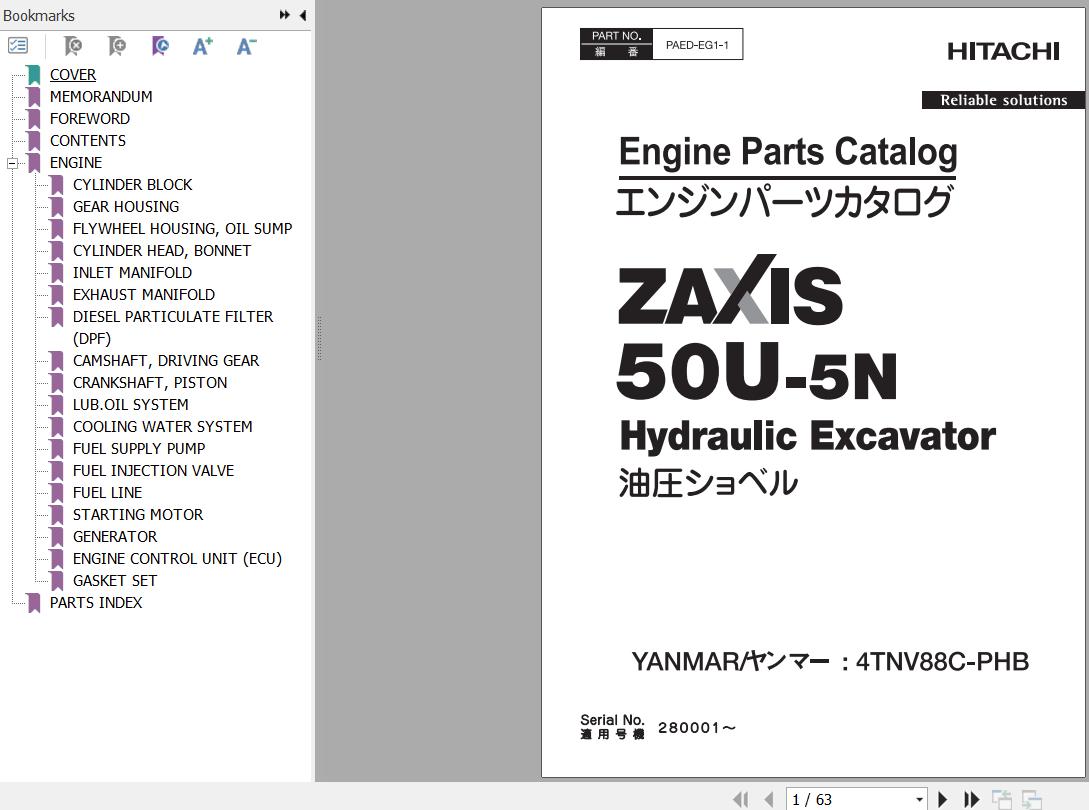
Task: Select the CYLINDER BLOCK bookmark
Action: [x=133, y=185]
